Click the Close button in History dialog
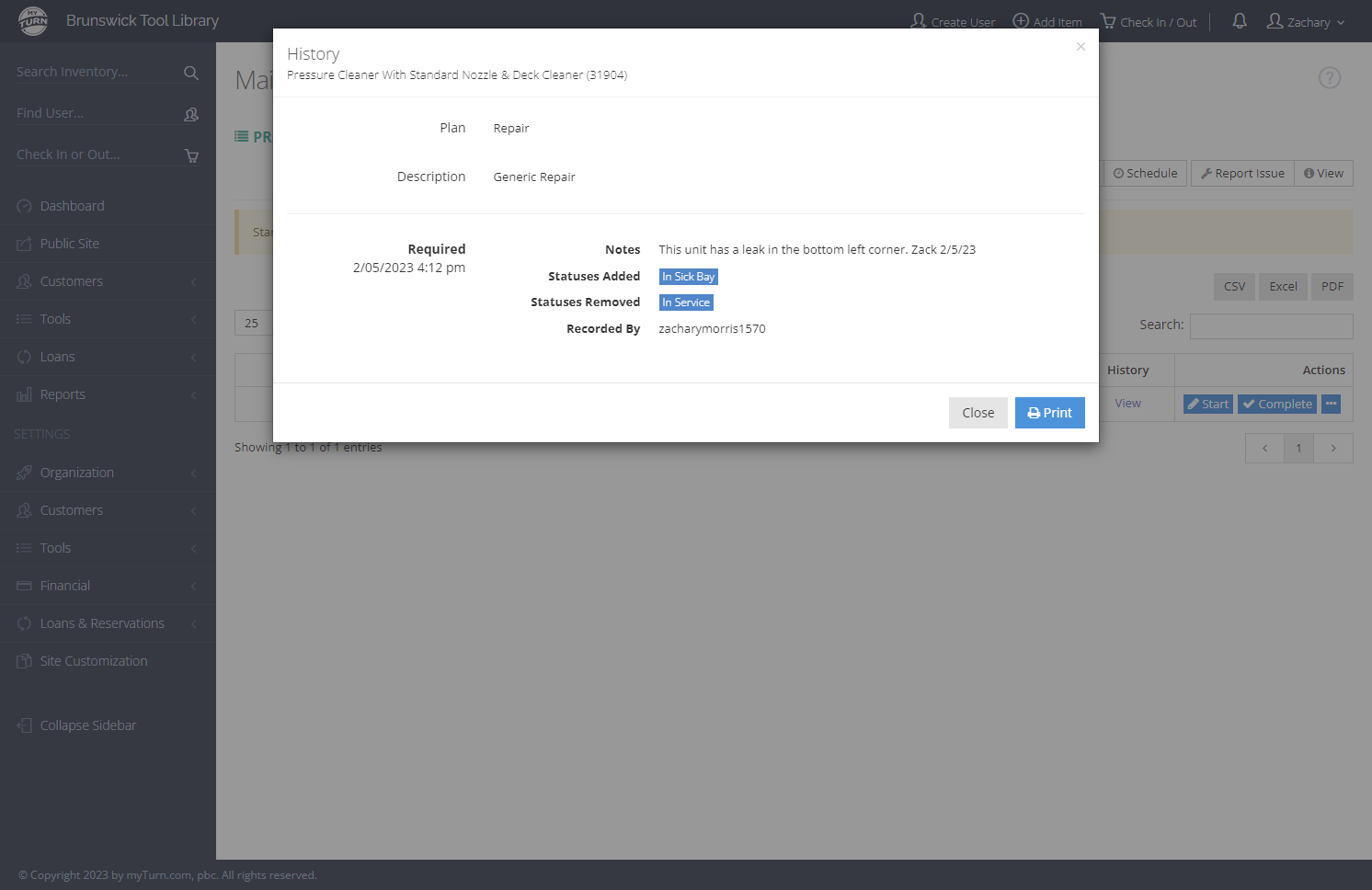 [978, 413]
